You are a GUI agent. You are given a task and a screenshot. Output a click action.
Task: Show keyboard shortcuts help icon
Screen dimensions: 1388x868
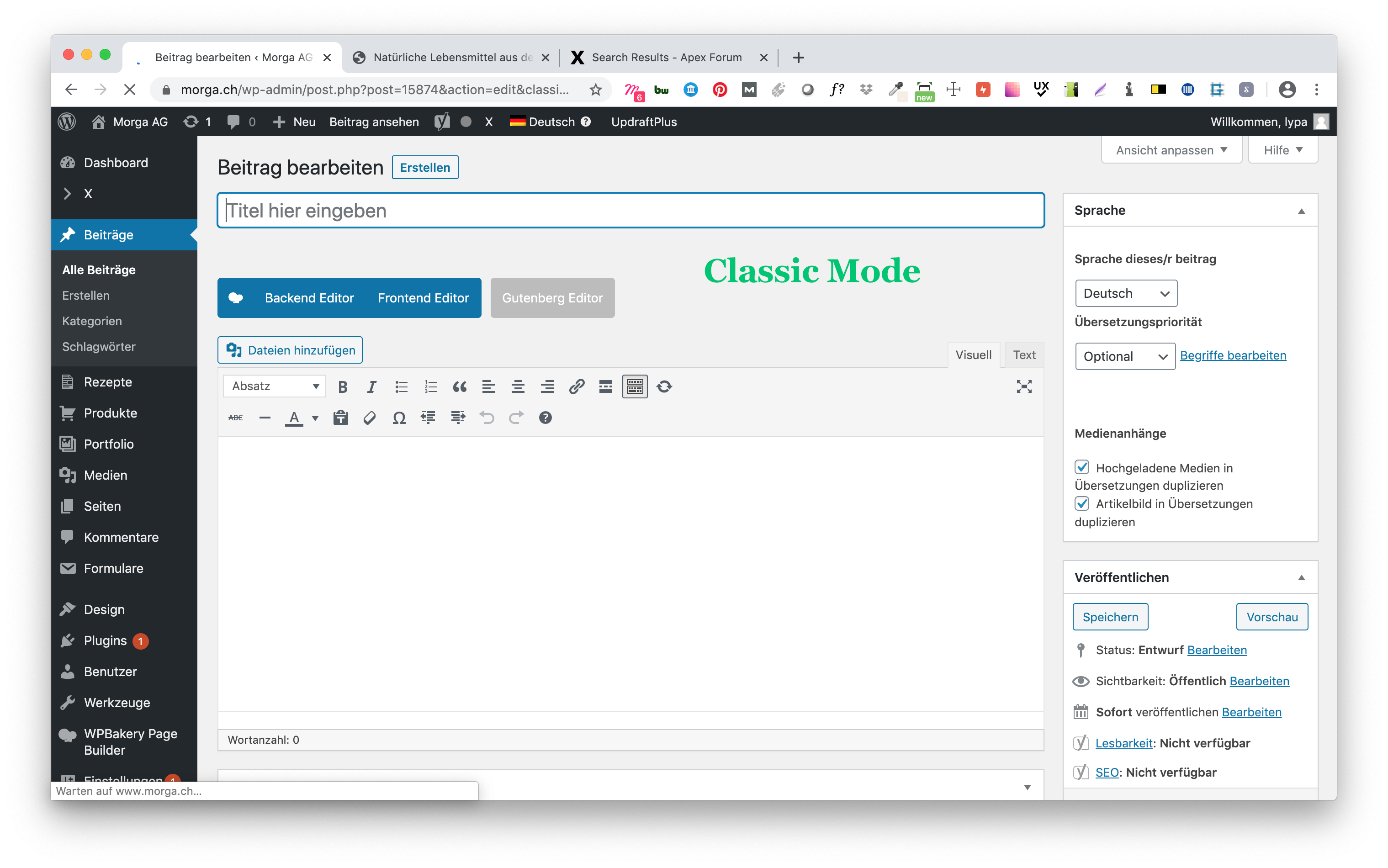point(546,418)
